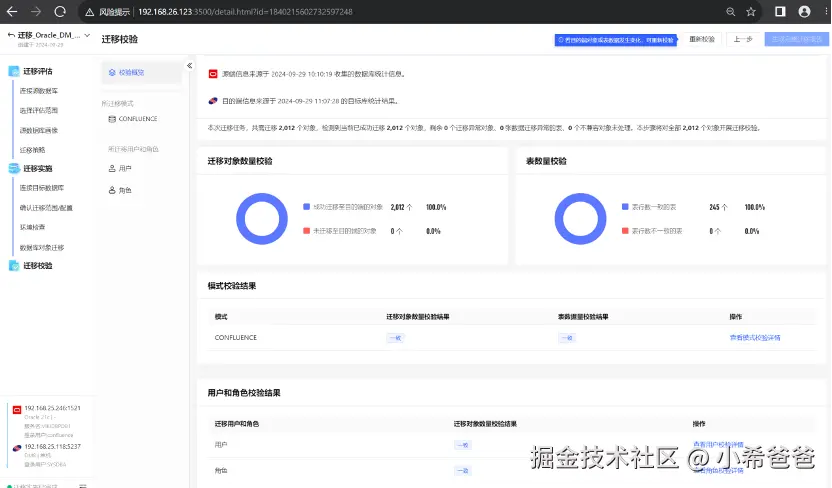The height and width of the screenshot is (488, 832).
Task: Click the 245 个 table count value
Action: [718, 207]
